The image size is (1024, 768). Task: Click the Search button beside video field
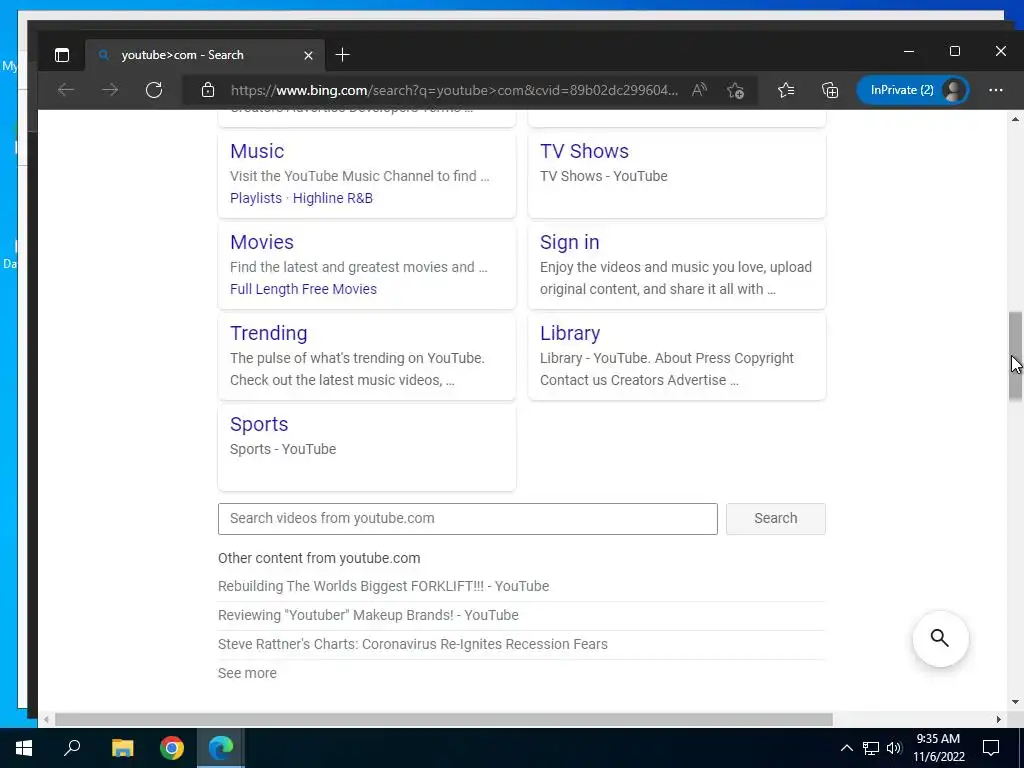pos(775,519)
